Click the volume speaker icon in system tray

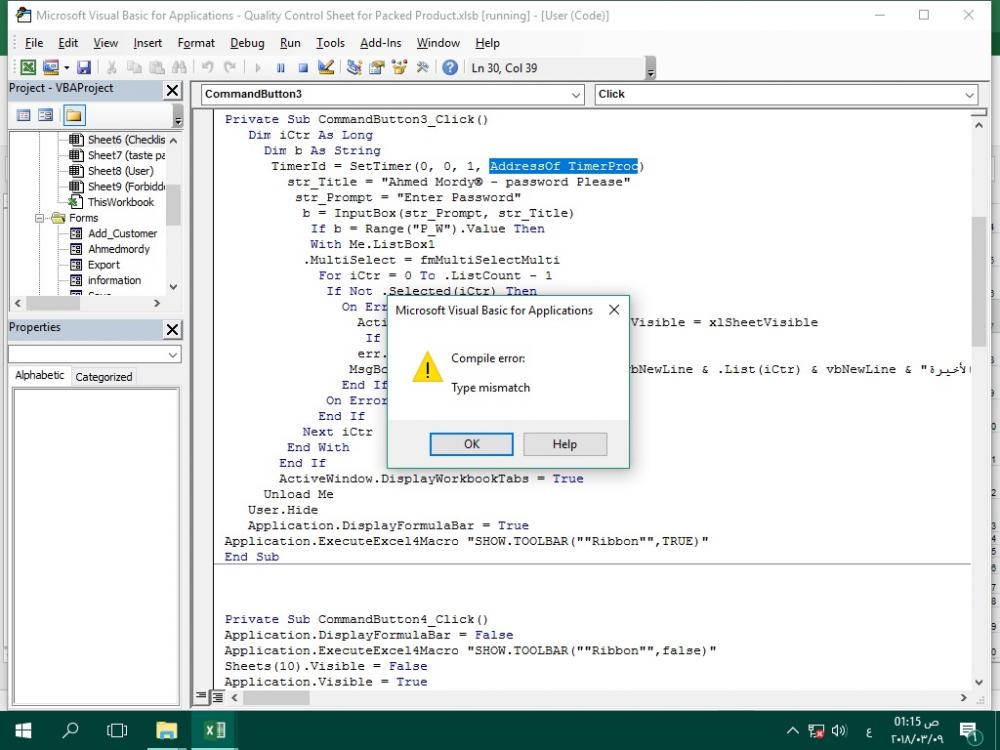839,730
